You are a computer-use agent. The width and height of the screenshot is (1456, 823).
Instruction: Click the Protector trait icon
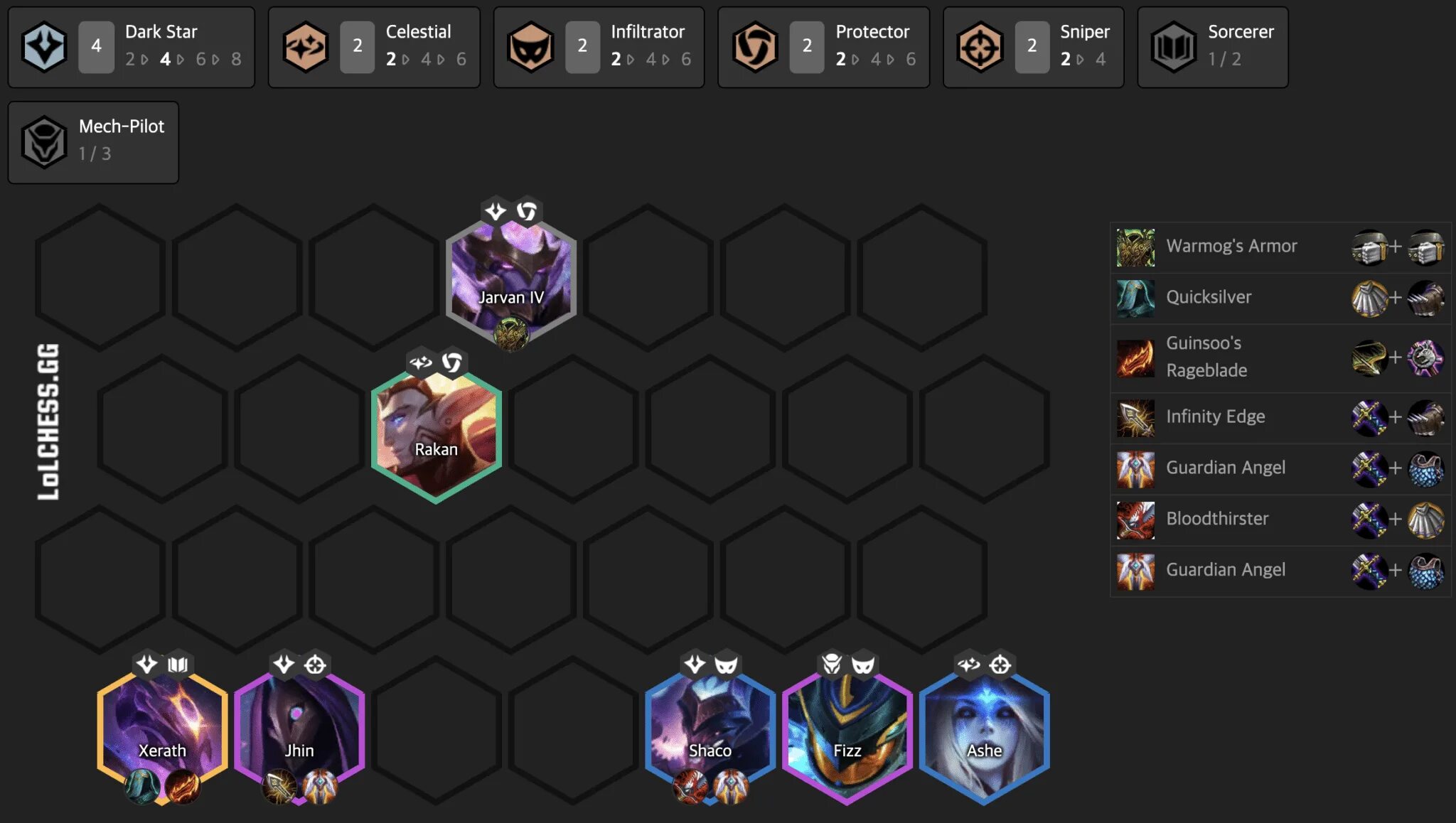(755, 47)
